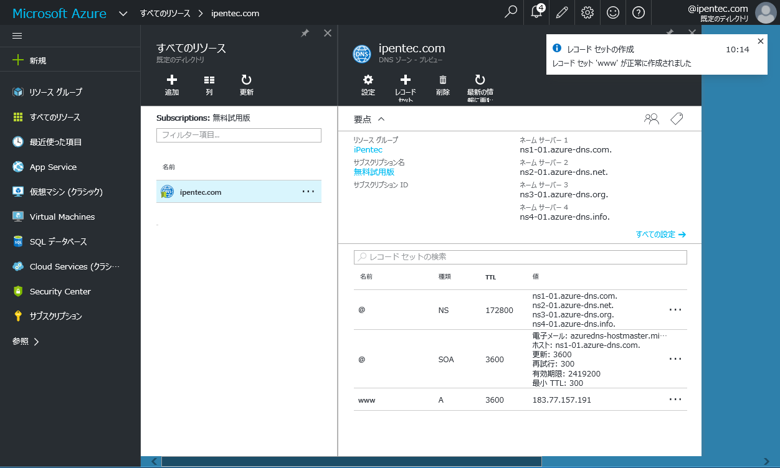This screenshot has width=780, height=468.
Task: Open サブスクリプション key item in sidebar
Action: [48, 316]
